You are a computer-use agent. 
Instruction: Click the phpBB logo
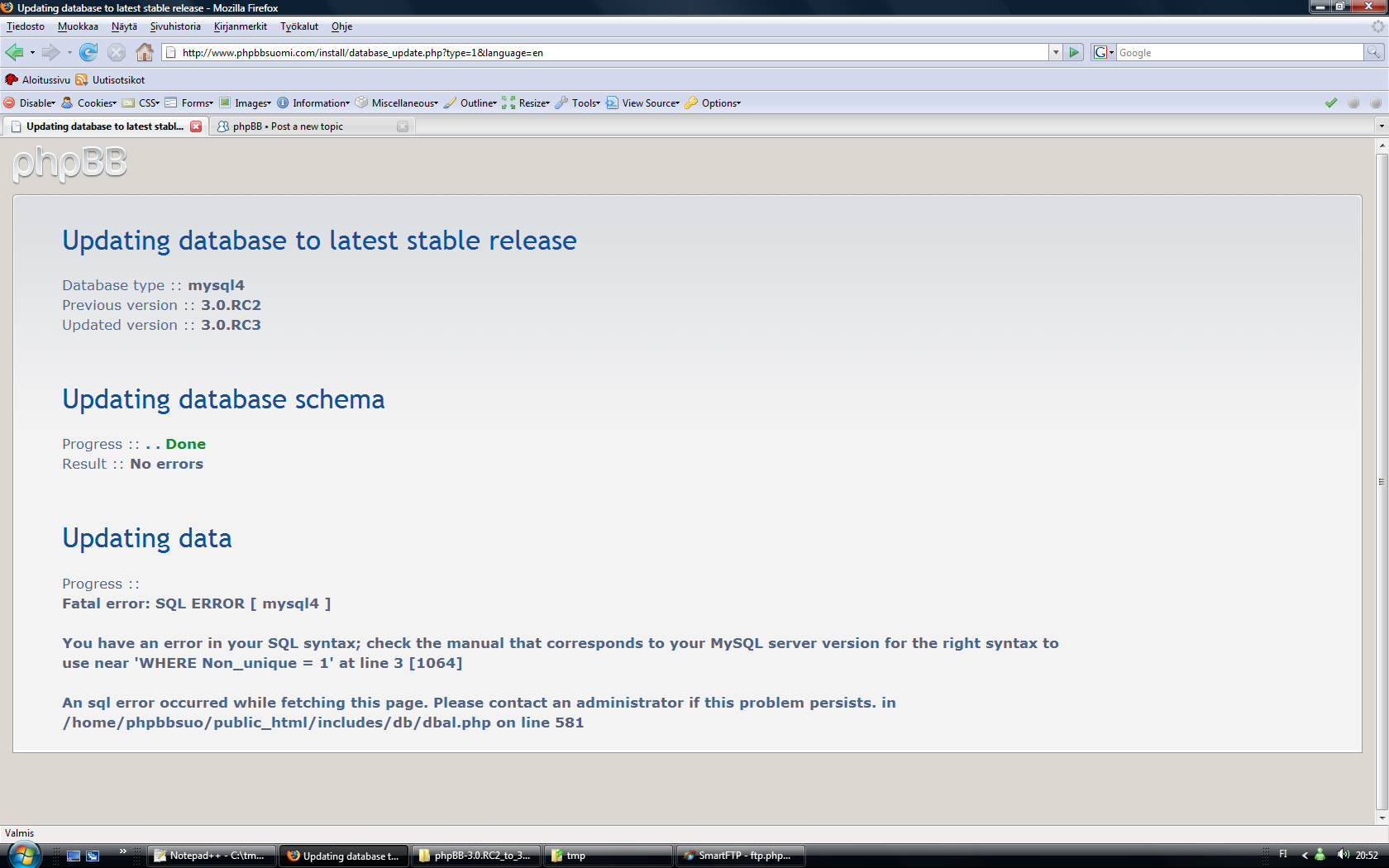70,163
